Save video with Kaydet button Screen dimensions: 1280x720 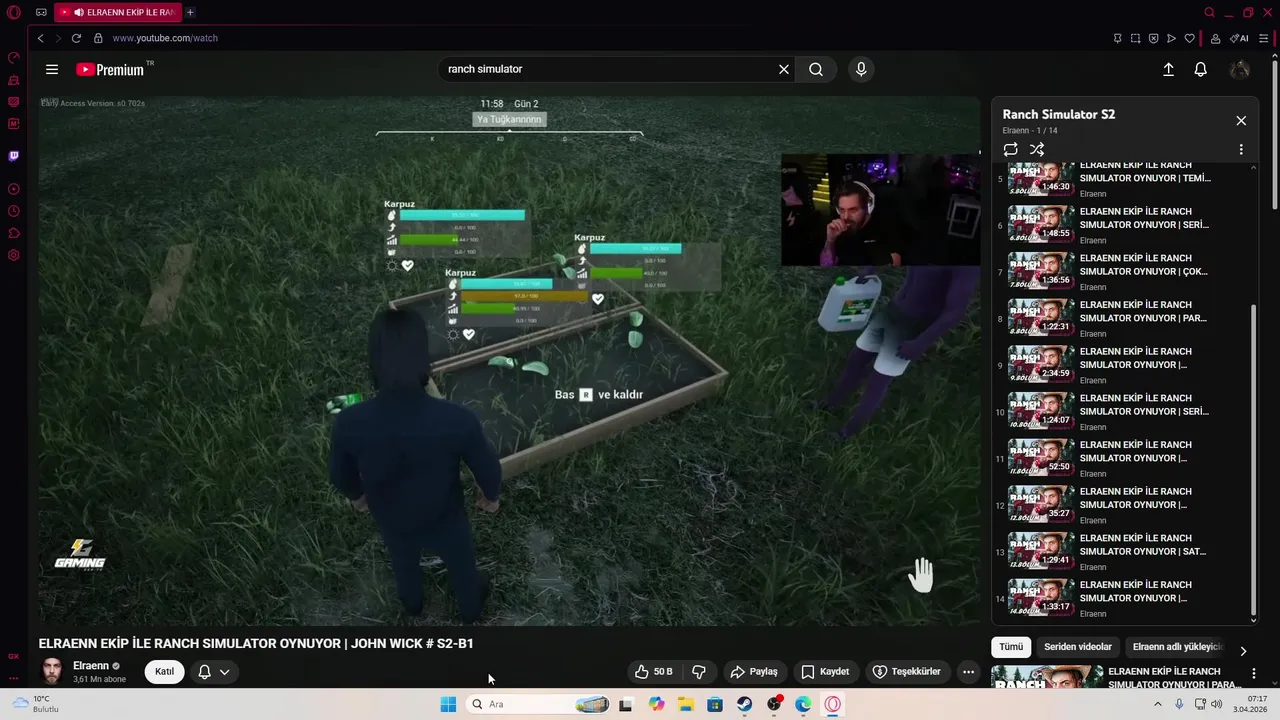[x=825, y=672]
